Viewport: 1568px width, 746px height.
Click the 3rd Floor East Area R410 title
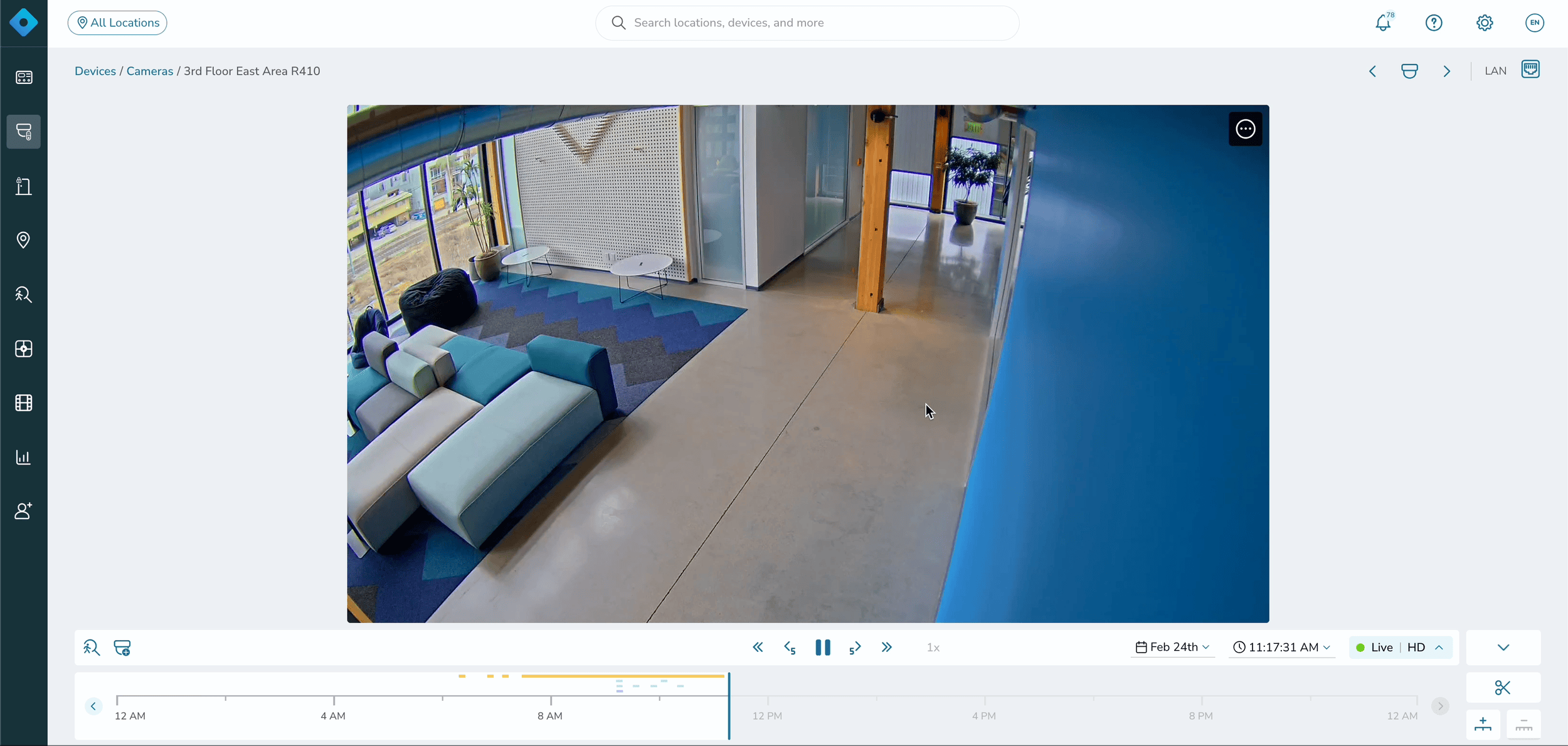pos(252,71)
